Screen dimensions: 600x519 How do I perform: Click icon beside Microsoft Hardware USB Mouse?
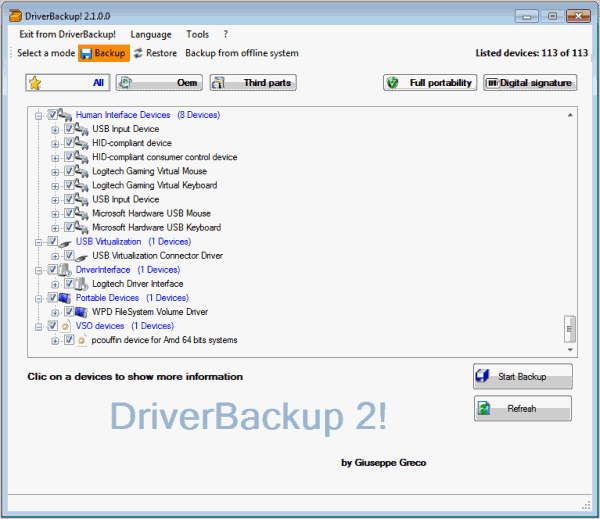point(82,213)
